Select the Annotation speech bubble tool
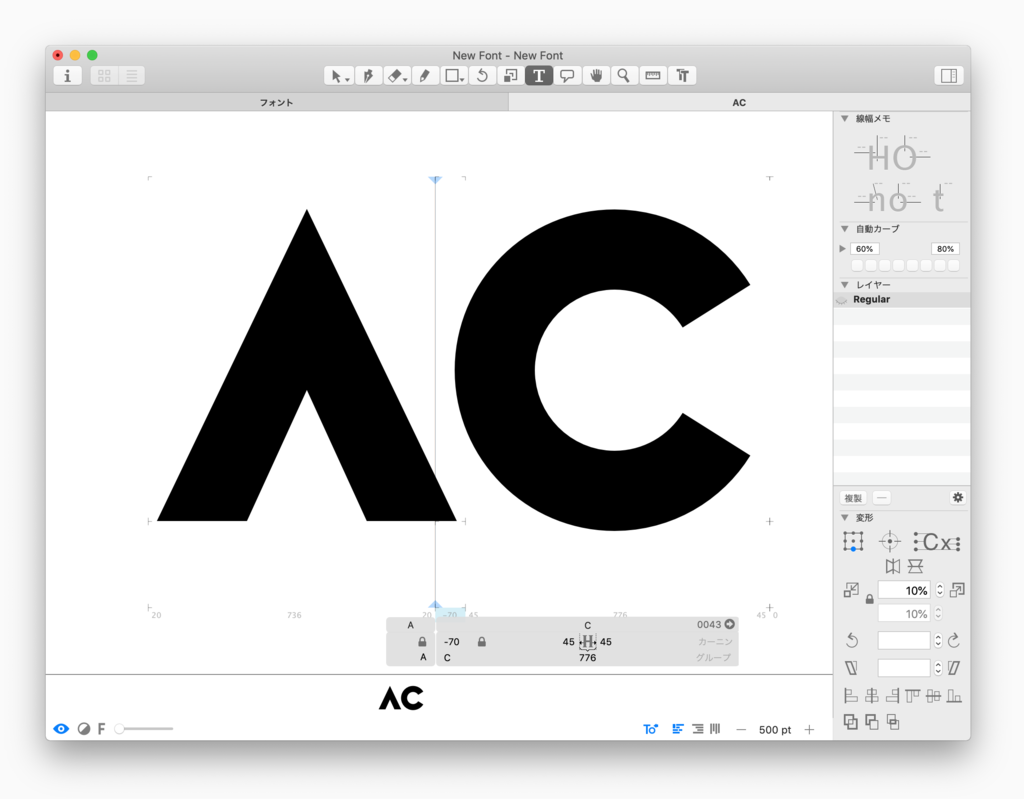The width and height of the screenshot is (1024, 799). tap(568, 76)
